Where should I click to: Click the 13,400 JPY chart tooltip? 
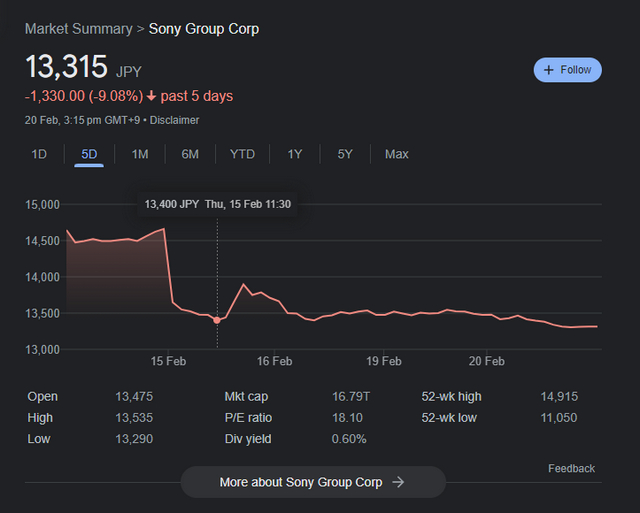[x=217, y=204]
